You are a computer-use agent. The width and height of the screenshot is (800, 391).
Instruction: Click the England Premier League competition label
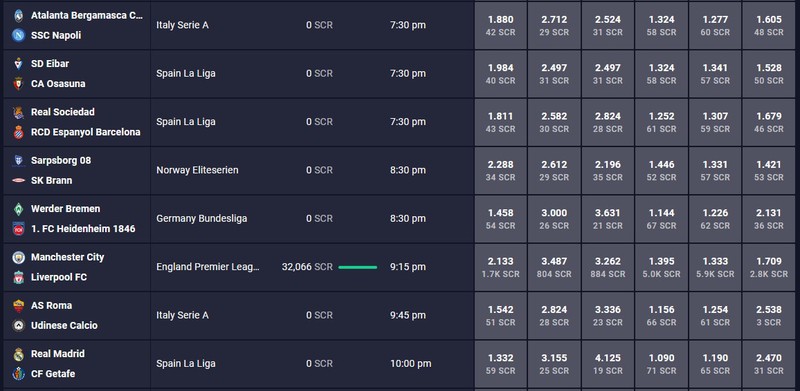click(208, 267)
